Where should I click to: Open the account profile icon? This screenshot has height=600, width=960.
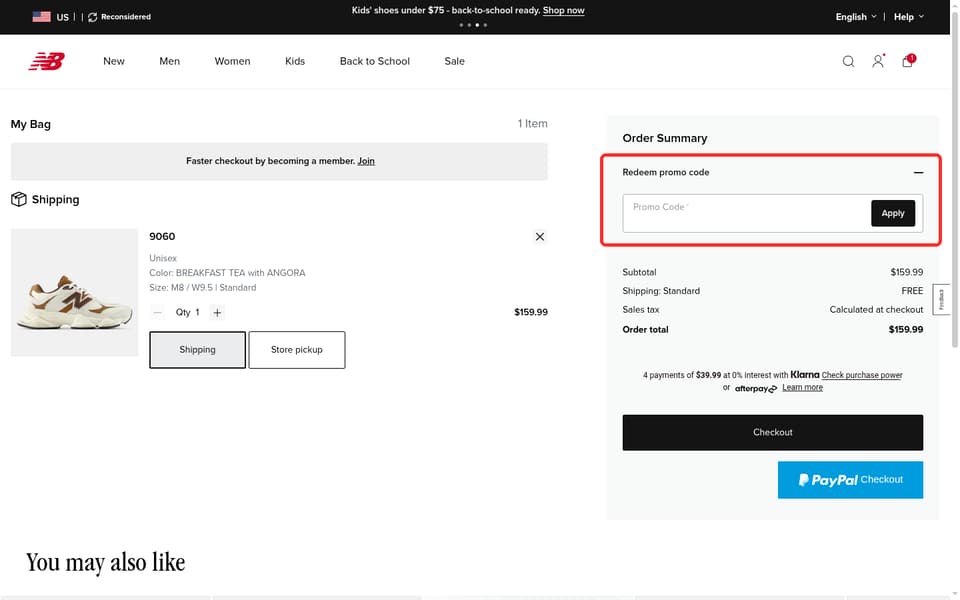(878, 61)
